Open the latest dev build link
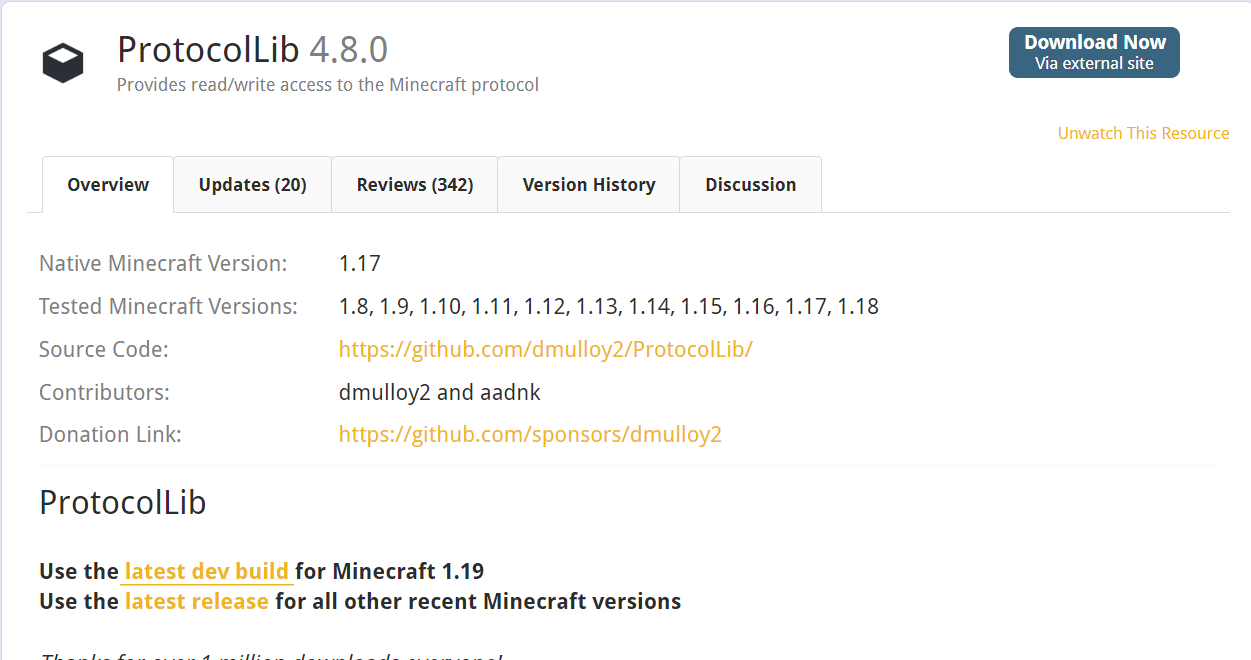This screenshot has height=660, width=1251. 206,571
